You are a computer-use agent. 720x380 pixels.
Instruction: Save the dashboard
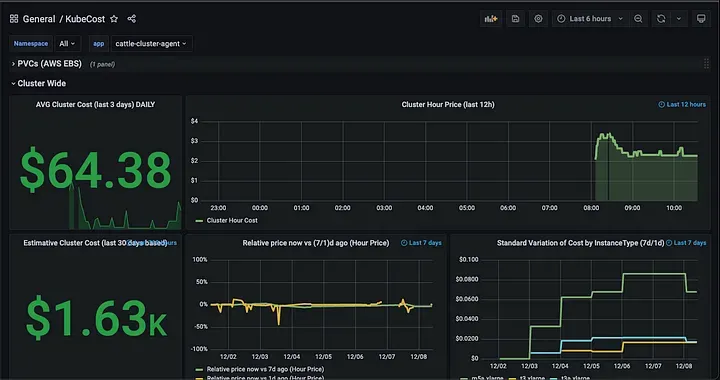(515, 19)
